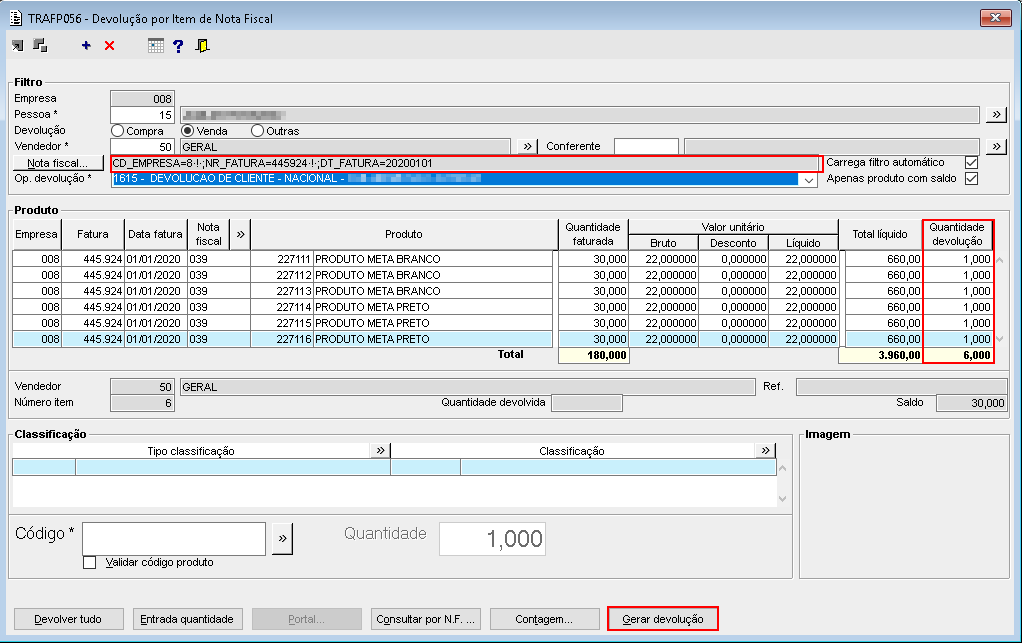Click the Código input field

[x=174, y=538]
